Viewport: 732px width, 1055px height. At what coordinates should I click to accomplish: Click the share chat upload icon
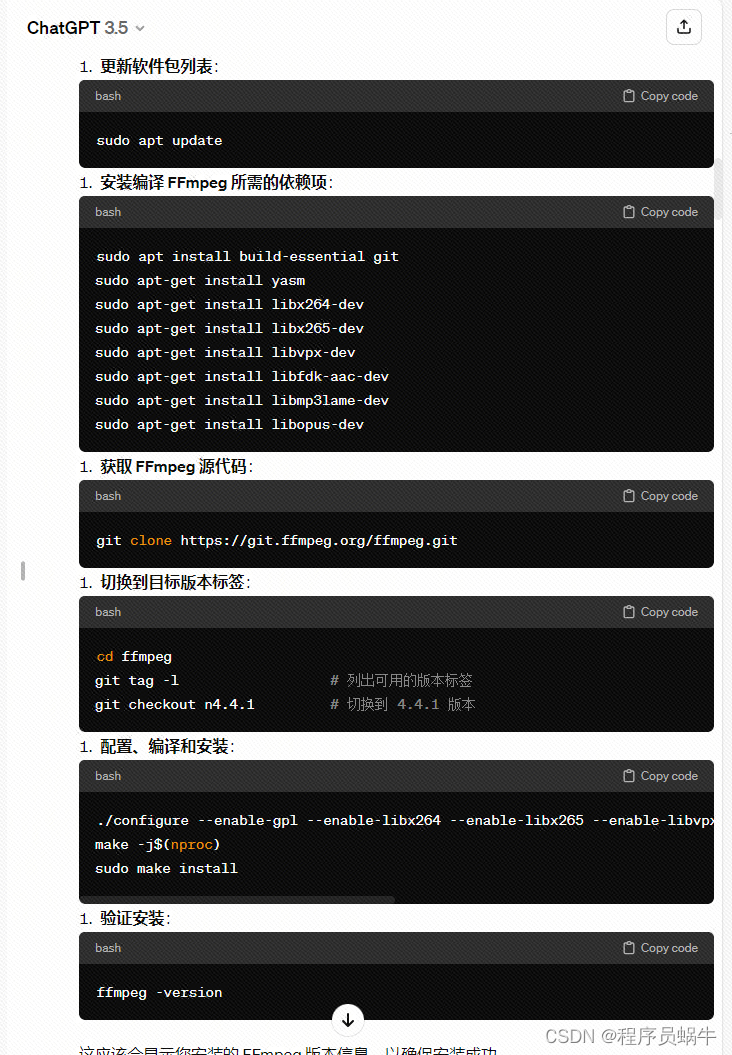(684, 27)
